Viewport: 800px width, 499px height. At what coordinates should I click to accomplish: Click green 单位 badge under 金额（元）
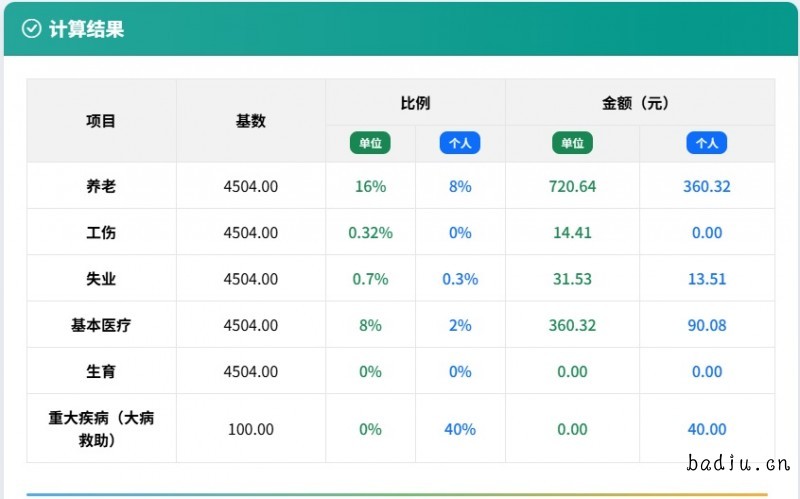pos(572,143)
